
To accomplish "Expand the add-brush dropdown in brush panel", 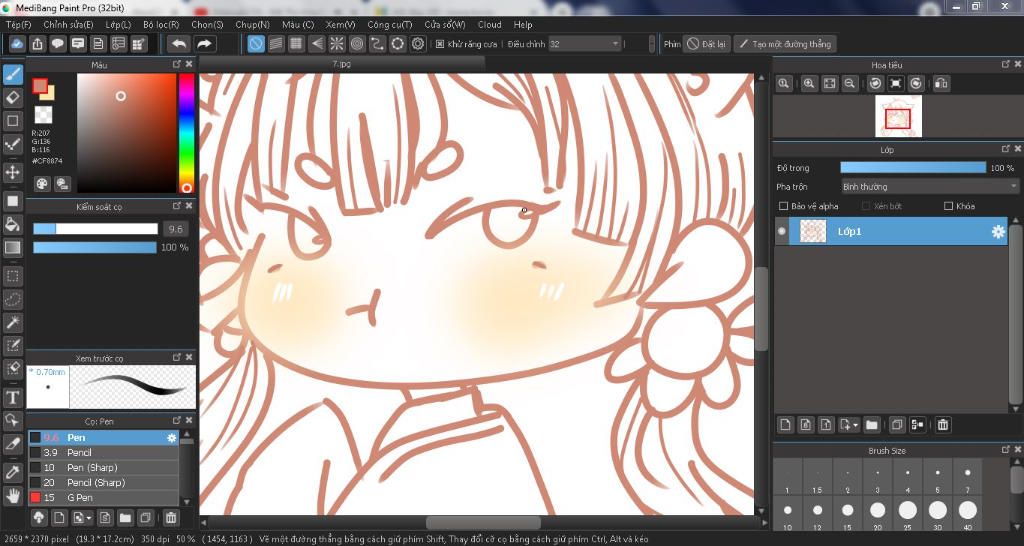I will click(x=89, y=519).
